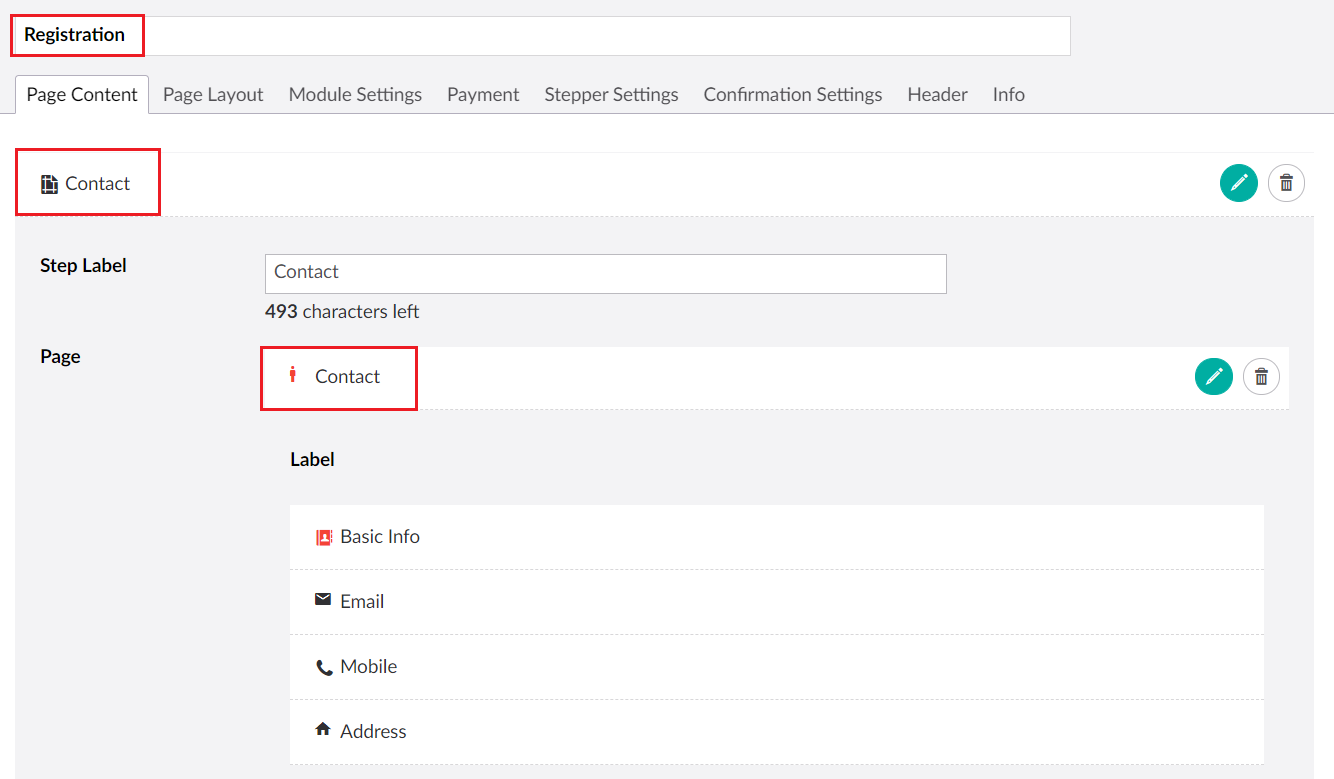Open the Stepper Settings tab
The image size is (1334, 779).
coord(611,95)
